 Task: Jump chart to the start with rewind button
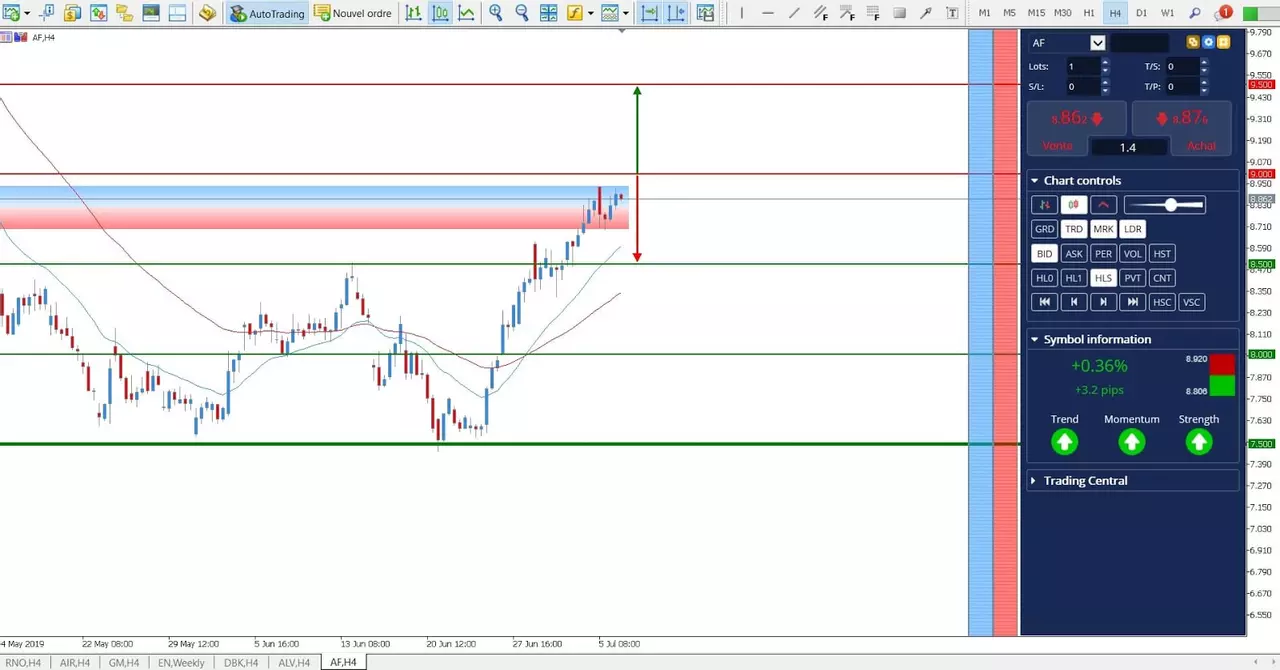(1044, 302)
